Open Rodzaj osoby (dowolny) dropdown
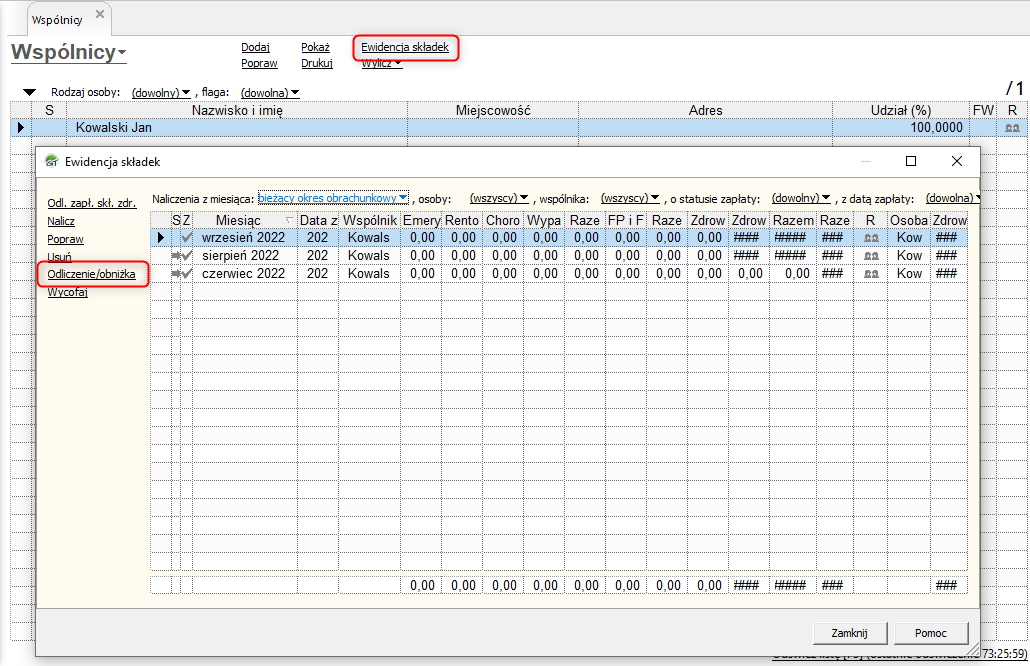 [x=161, y=93]
